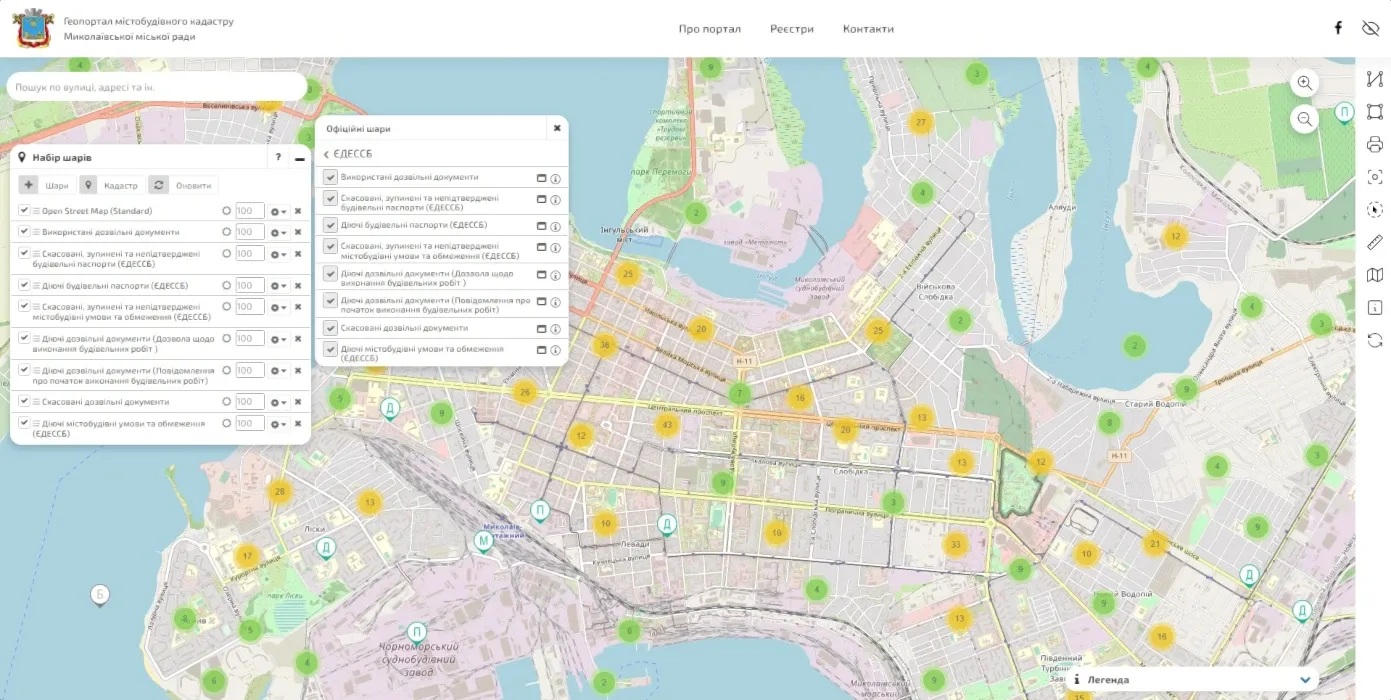
Task: Click opacity value field for Open Street Map
Action: 250,211
